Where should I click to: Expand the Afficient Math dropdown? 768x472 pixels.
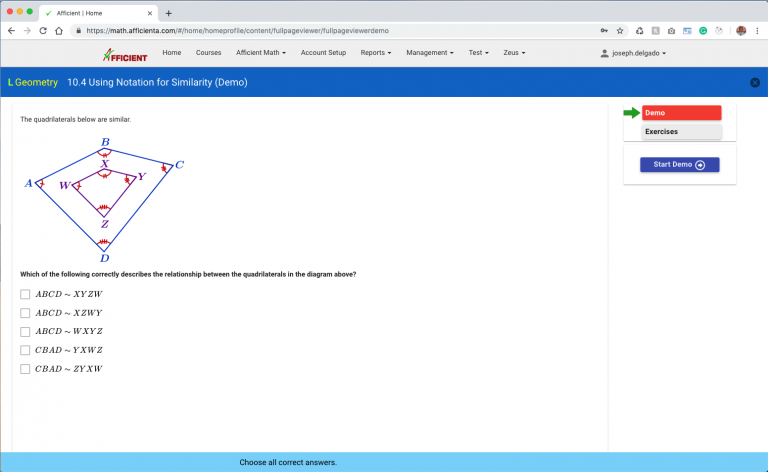(x=261, y=52)
